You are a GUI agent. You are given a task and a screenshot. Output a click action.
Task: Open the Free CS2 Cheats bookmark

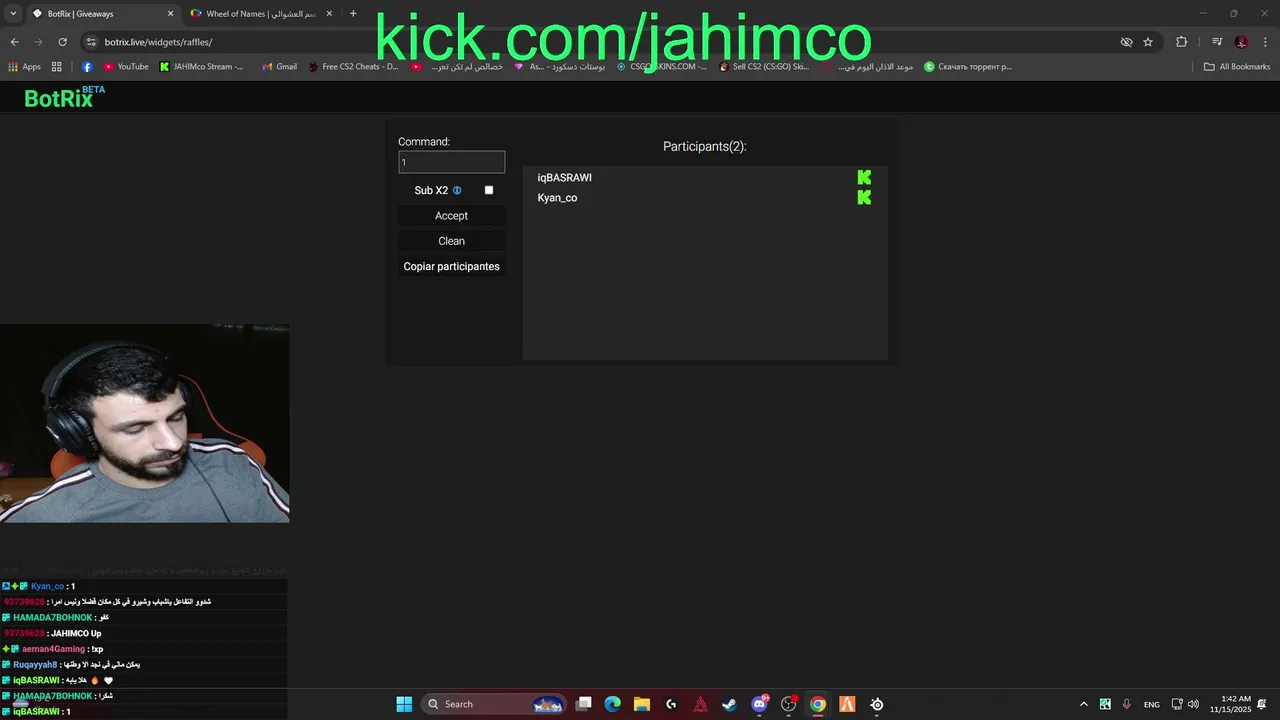(353, 67)
